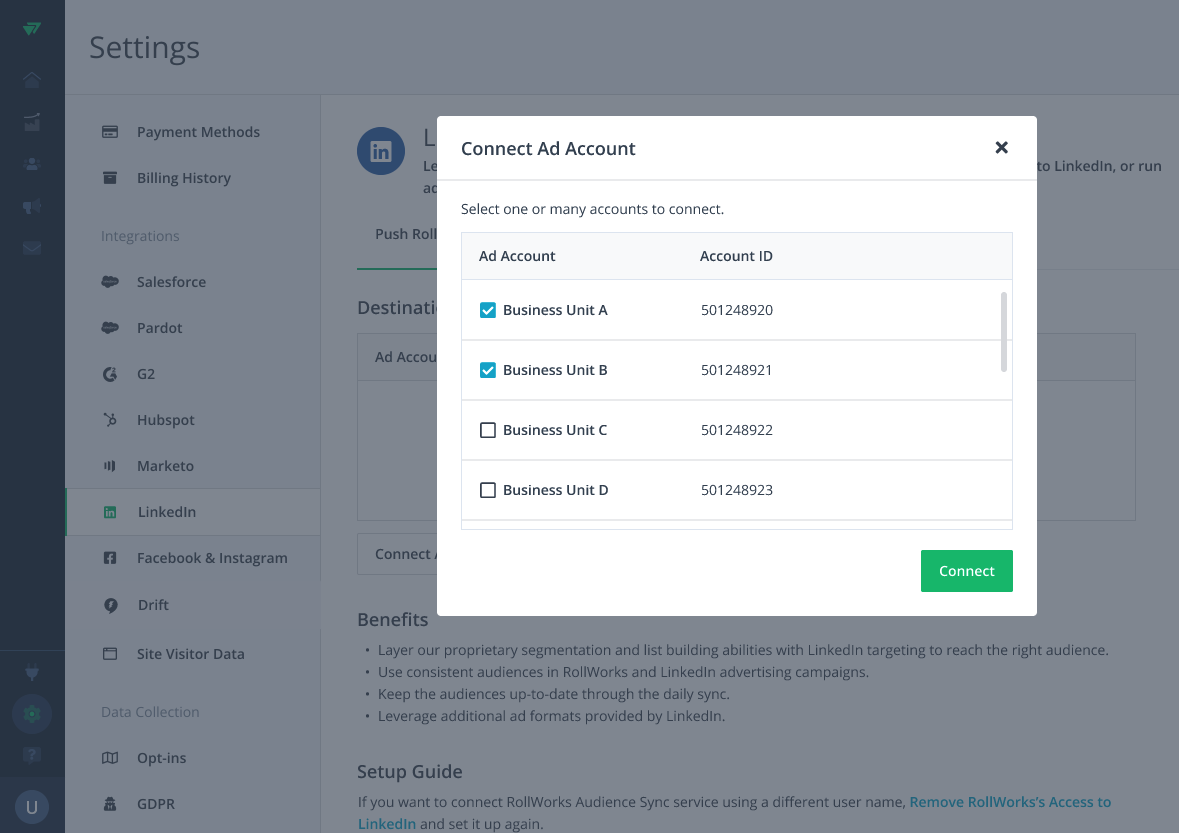Select account ID 501248922
This screenshot has width=1179, height=833.
click(x=737, y=430)
